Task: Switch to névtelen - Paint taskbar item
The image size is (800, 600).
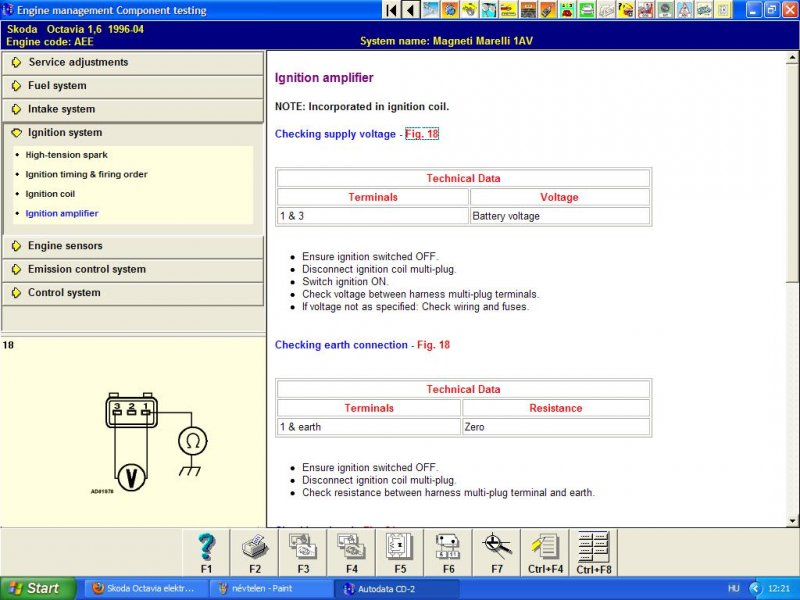Action: click(270, 588)
